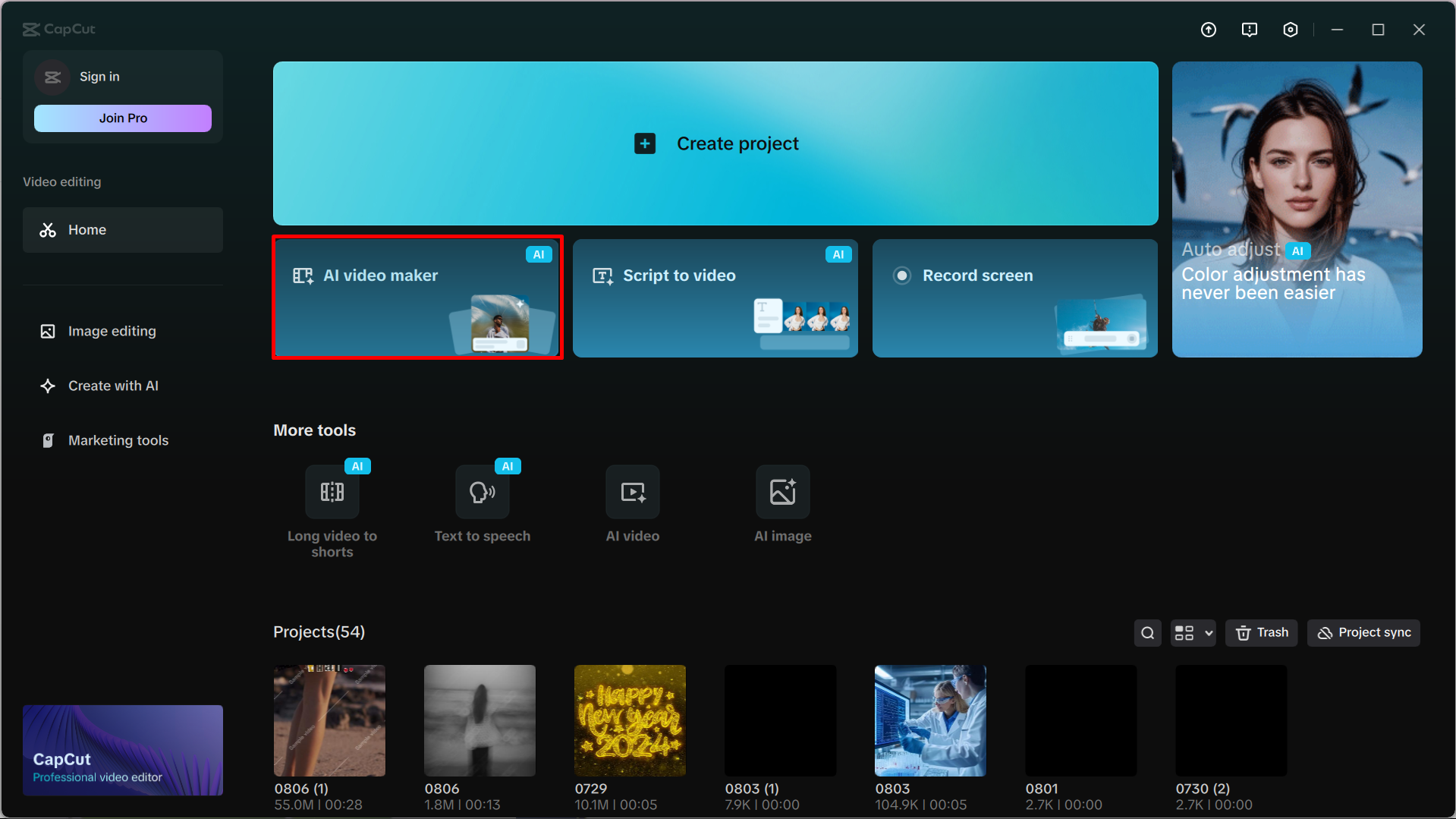Click the More tools heading
1456x819 pixels.
tap(315, 430)
